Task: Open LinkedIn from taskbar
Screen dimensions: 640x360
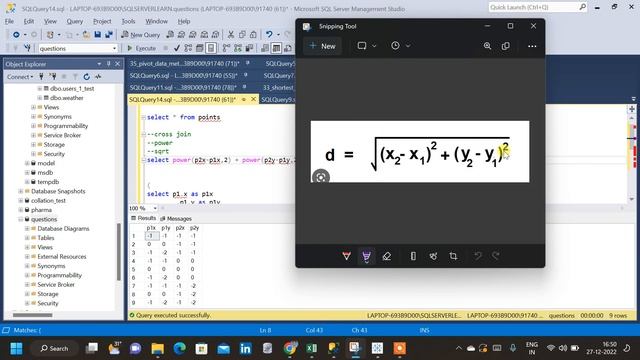Action: (245, 349)
